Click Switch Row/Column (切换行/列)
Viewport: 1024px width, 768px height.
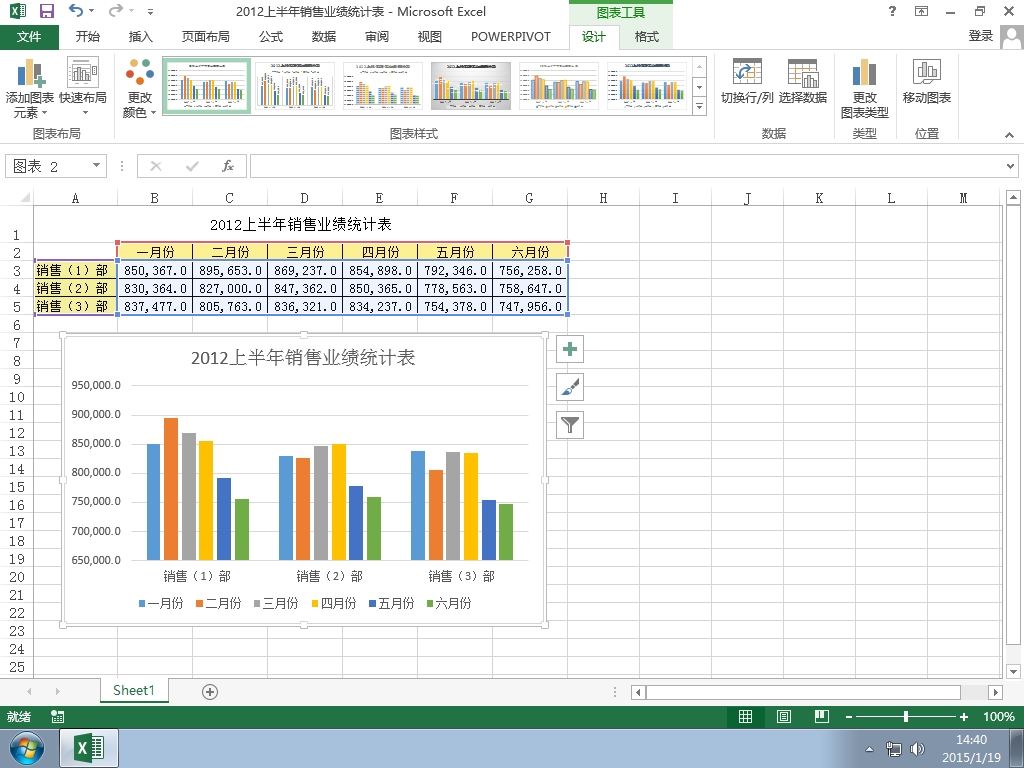click(747, 82)
